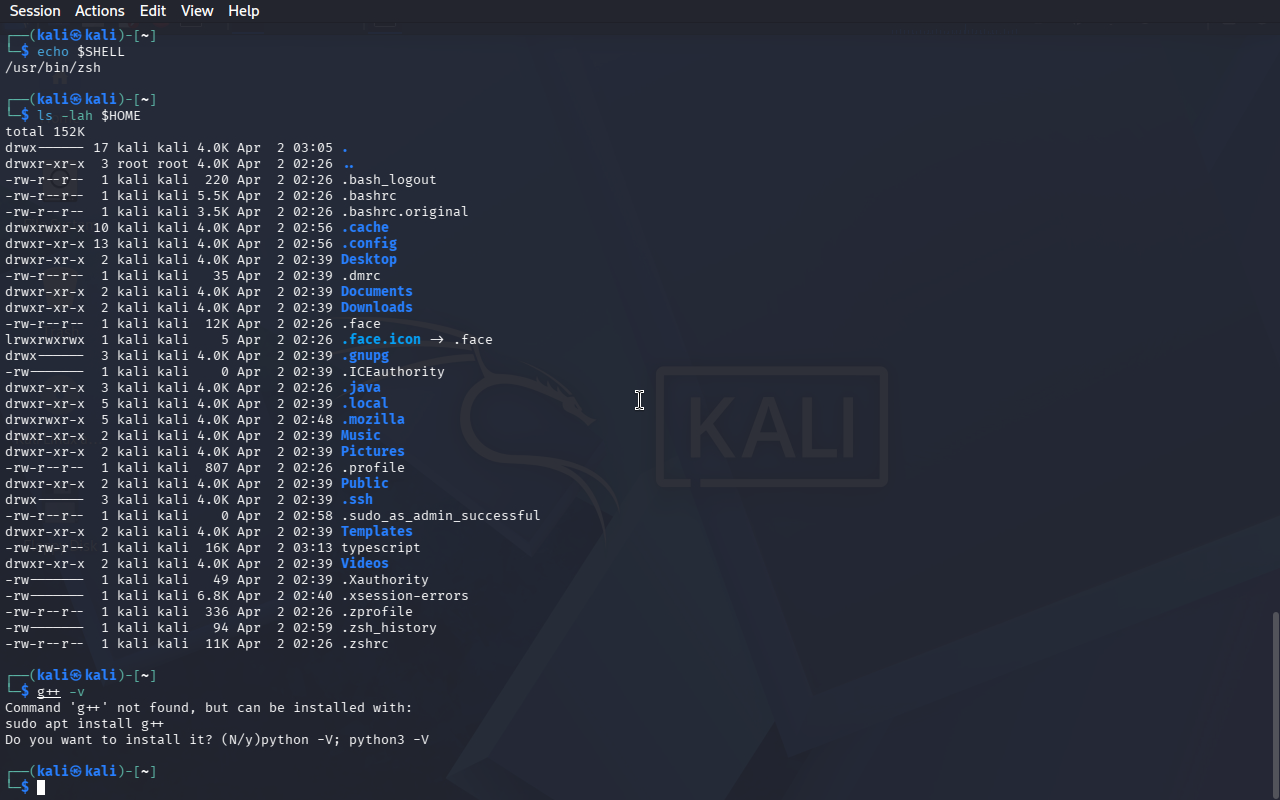Click the Documents directory entry
1280x800 pixels.
[376, 292]
